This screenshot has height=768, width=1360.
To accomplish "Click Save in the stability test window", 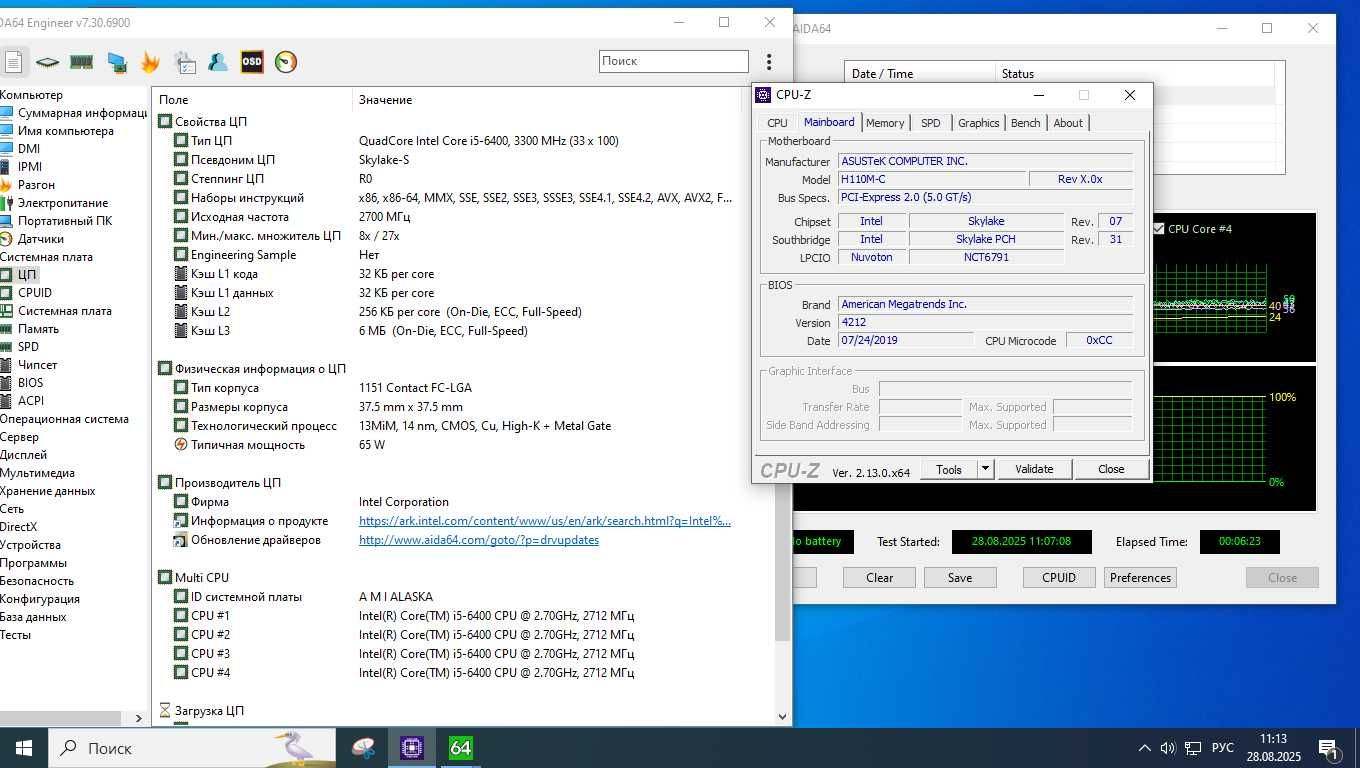I will (960, 577).
